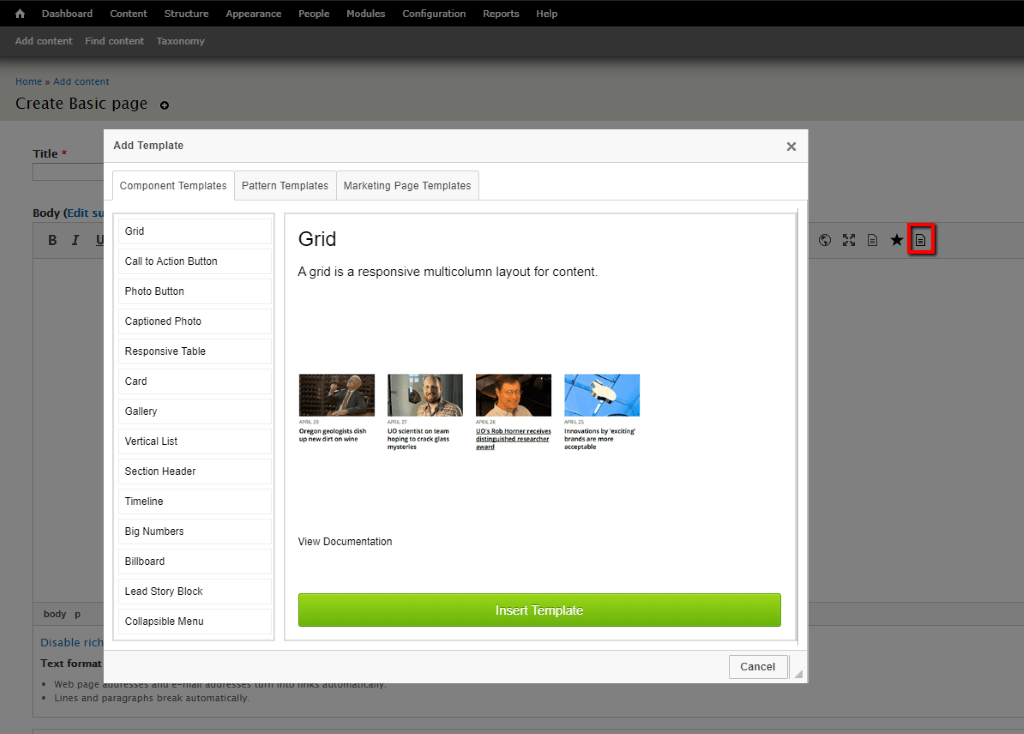Select the Lead Story Block template
Image resolution: width=1024 pixels, height=734 pixels.
click(x=195, y=592)
